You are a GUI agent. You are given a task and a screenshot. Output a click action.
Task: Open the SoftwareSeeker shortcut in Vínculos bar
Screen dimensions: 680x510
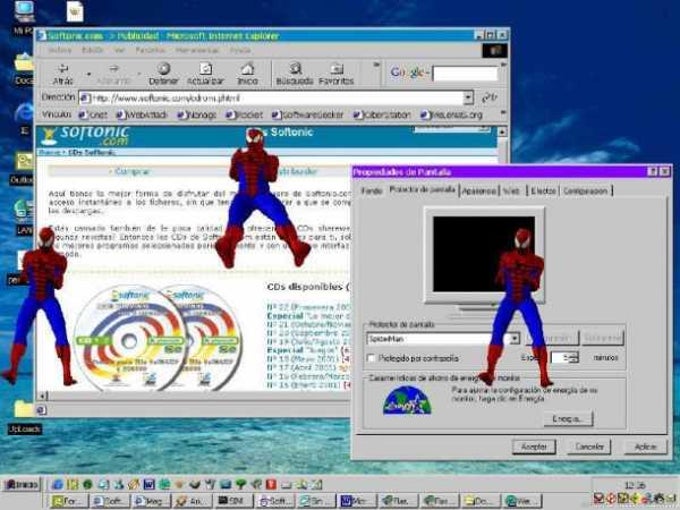(x=307, y=115)
